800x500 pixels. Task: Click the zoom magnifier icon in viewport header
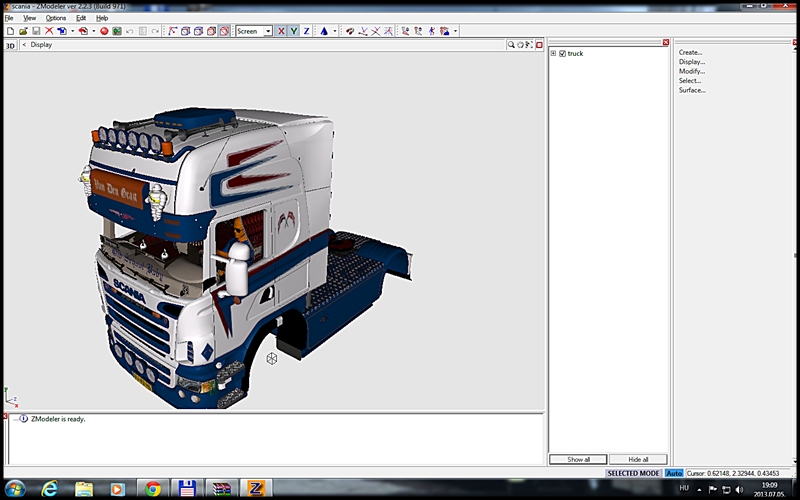511,45
